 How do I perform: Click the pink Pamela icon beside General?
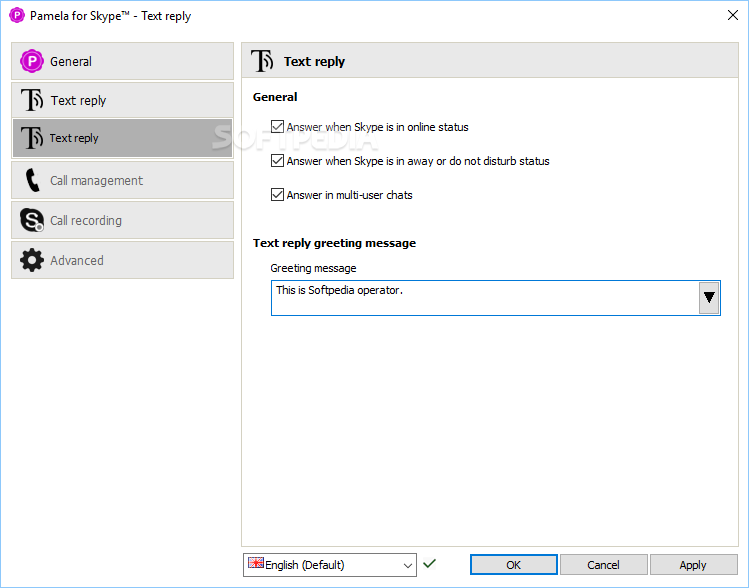tap(32, 61)
